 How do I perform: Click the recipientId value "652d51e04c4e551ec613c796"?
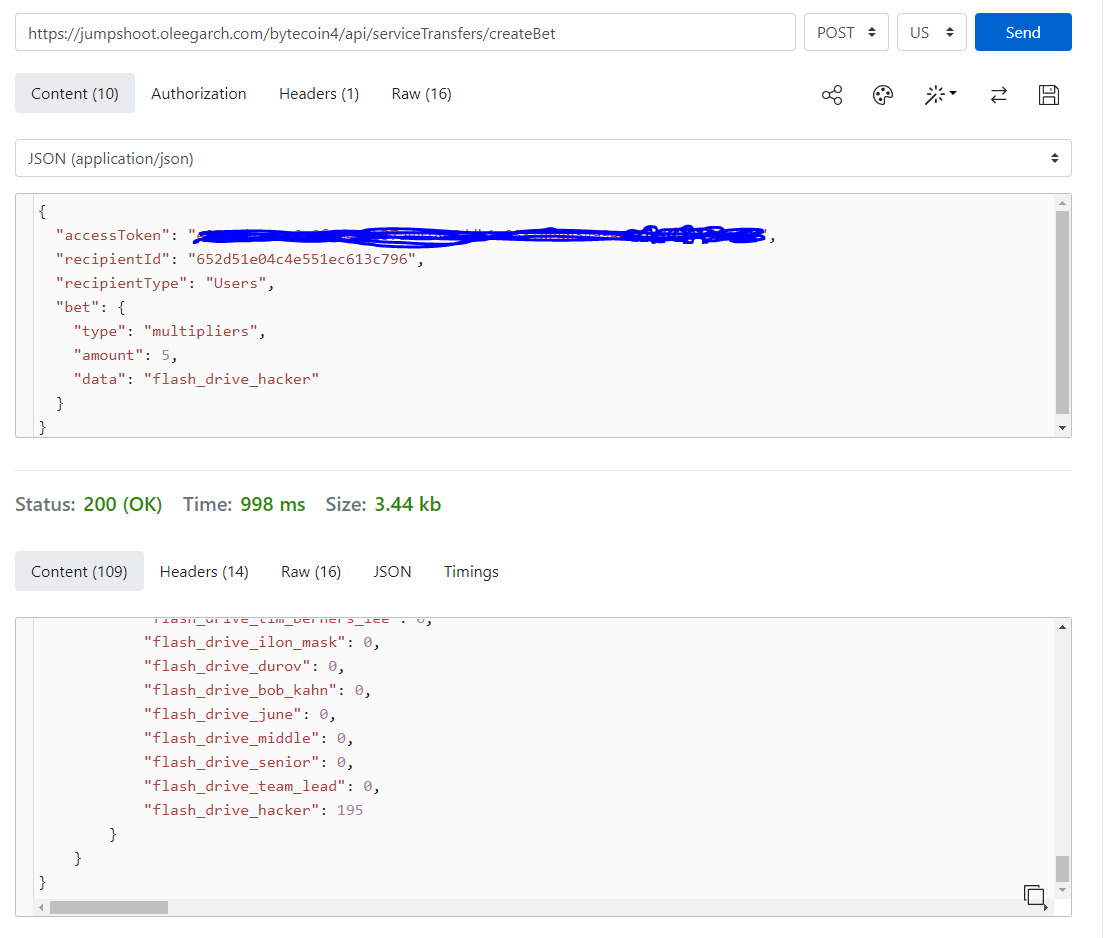[x=301, y=259]
